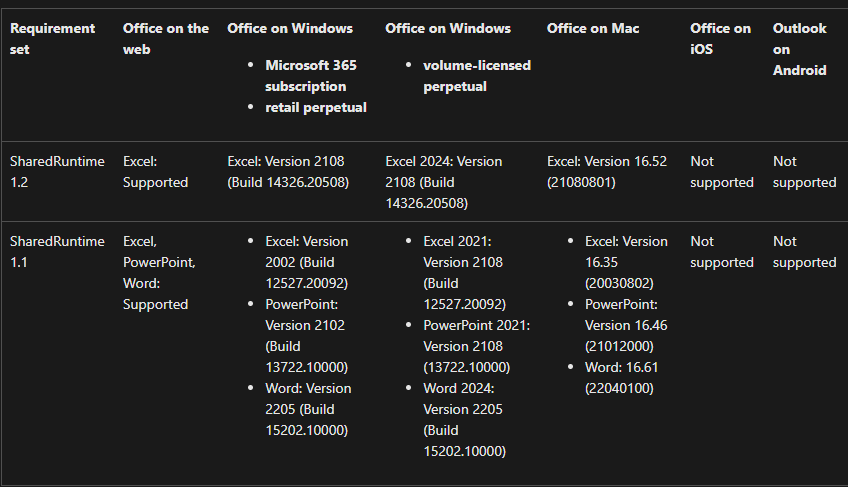
Task: Click the 'volume-licensed perpetual' bullet text
Action: 477,76
